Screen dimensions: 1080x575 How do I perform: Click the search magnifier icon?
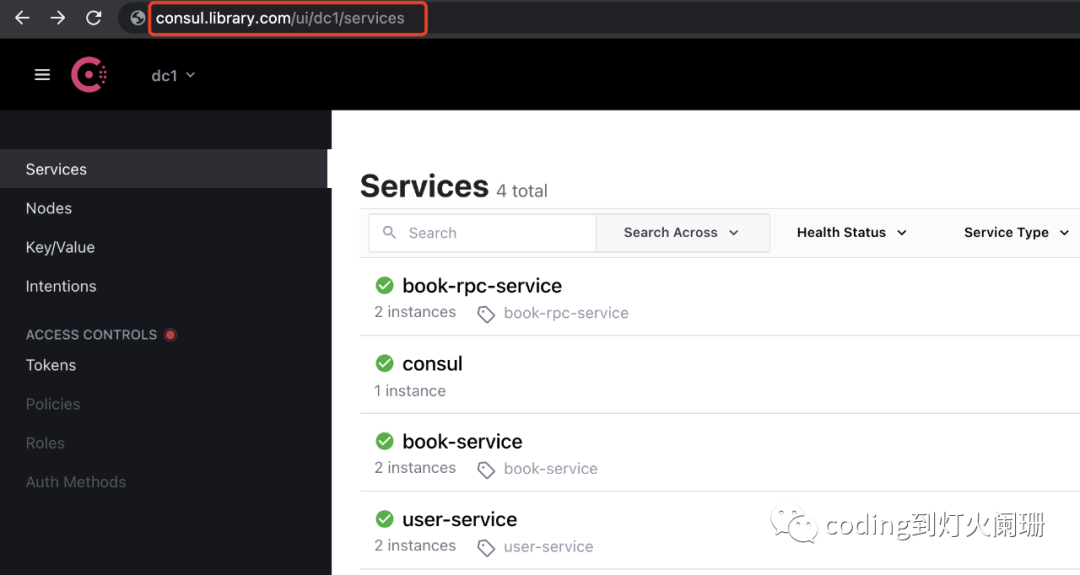pos(389,232)
